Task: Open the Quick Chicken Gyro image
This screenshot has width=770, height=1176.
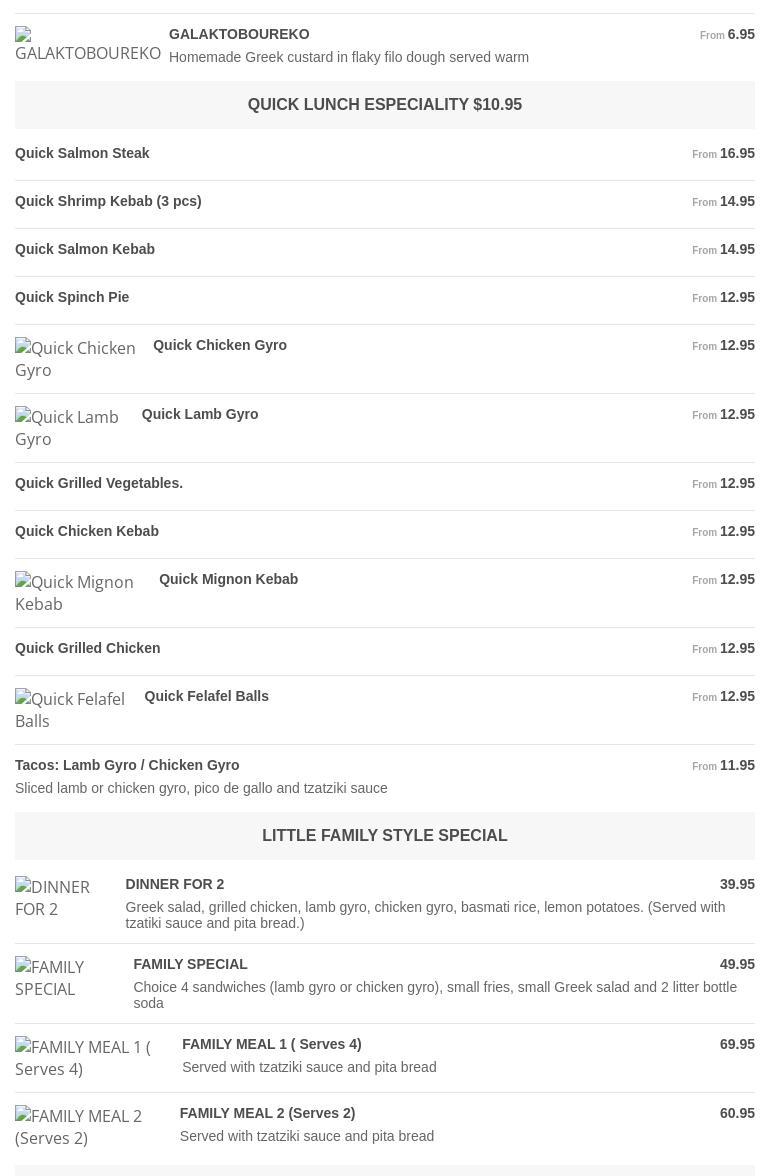Action: pyautogui.click(x=76, y=359)
